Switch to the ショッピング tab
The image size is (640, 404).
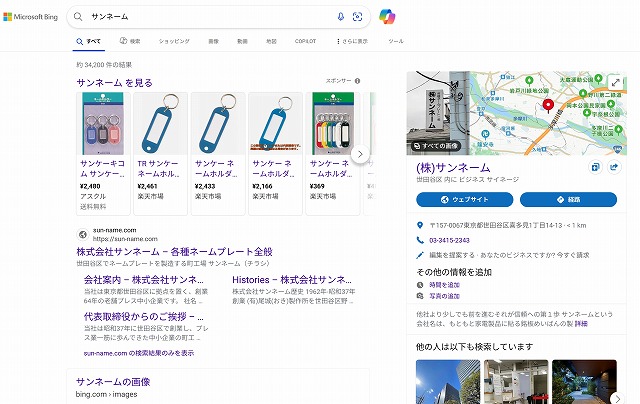point(174,41)
